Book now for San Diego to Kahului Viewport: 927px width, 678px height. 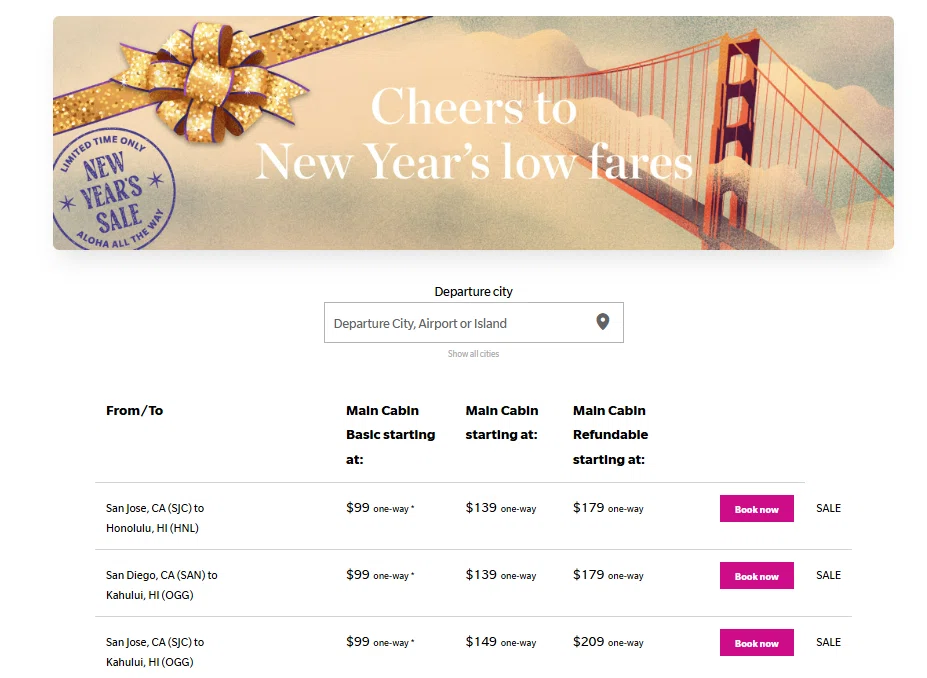point(756,576)
